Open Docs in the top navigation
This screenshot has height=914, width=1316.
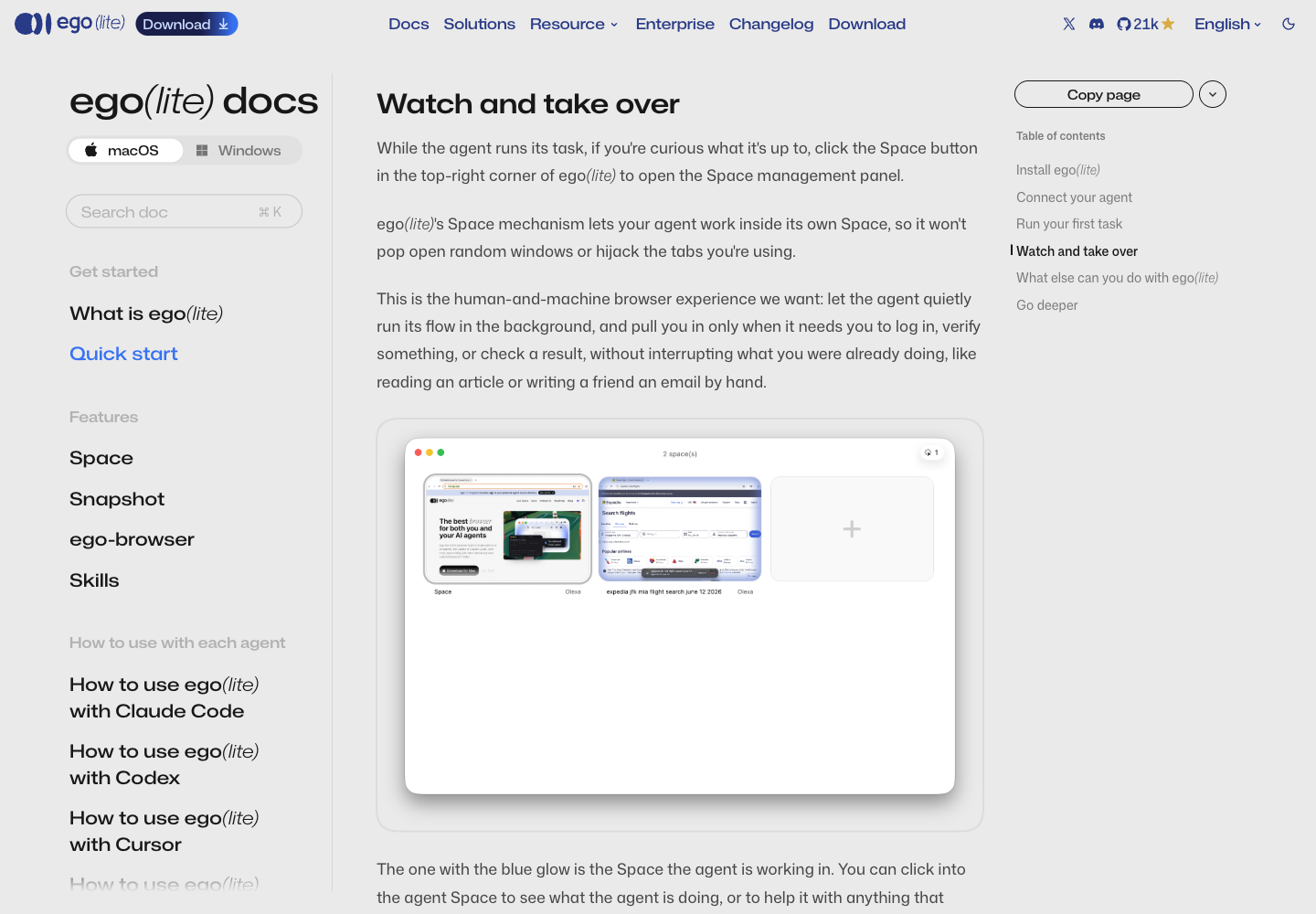tap(409, 24)
